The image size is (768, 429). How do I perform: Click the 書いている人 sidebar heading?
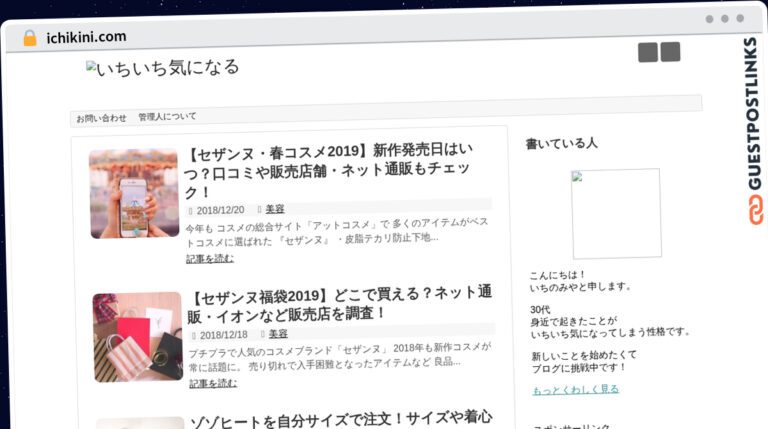[561, 143]
